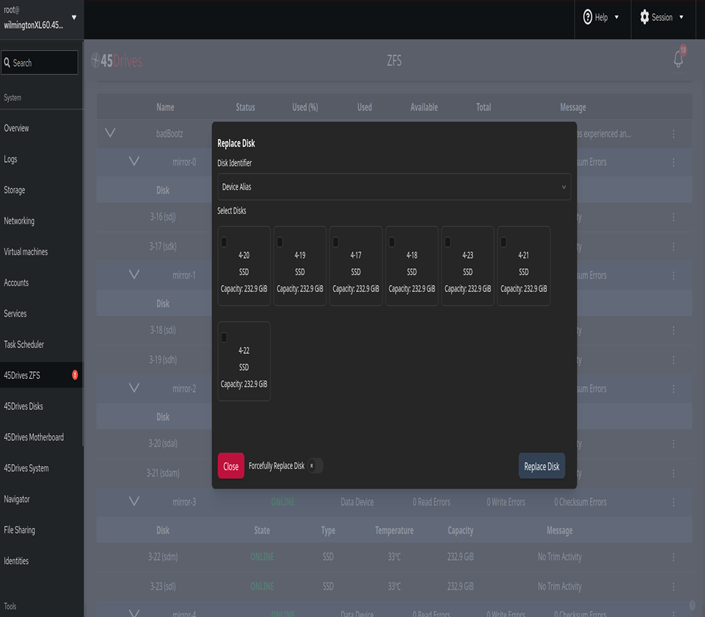Viewport: 705px width, 617px height.
Task: Select the checkbox on disk 4-17
Action: [336, 242]
